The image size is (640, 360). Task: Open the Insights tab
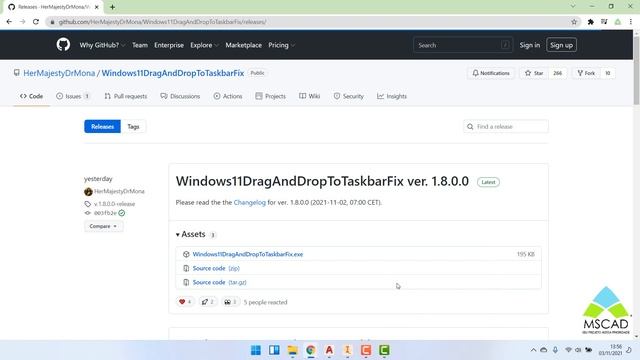(392, 96)
